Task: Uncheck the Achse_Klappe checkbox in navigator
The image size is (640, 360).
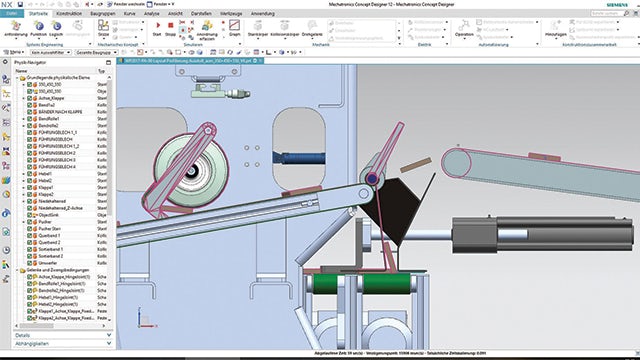Action: point(29,98)
